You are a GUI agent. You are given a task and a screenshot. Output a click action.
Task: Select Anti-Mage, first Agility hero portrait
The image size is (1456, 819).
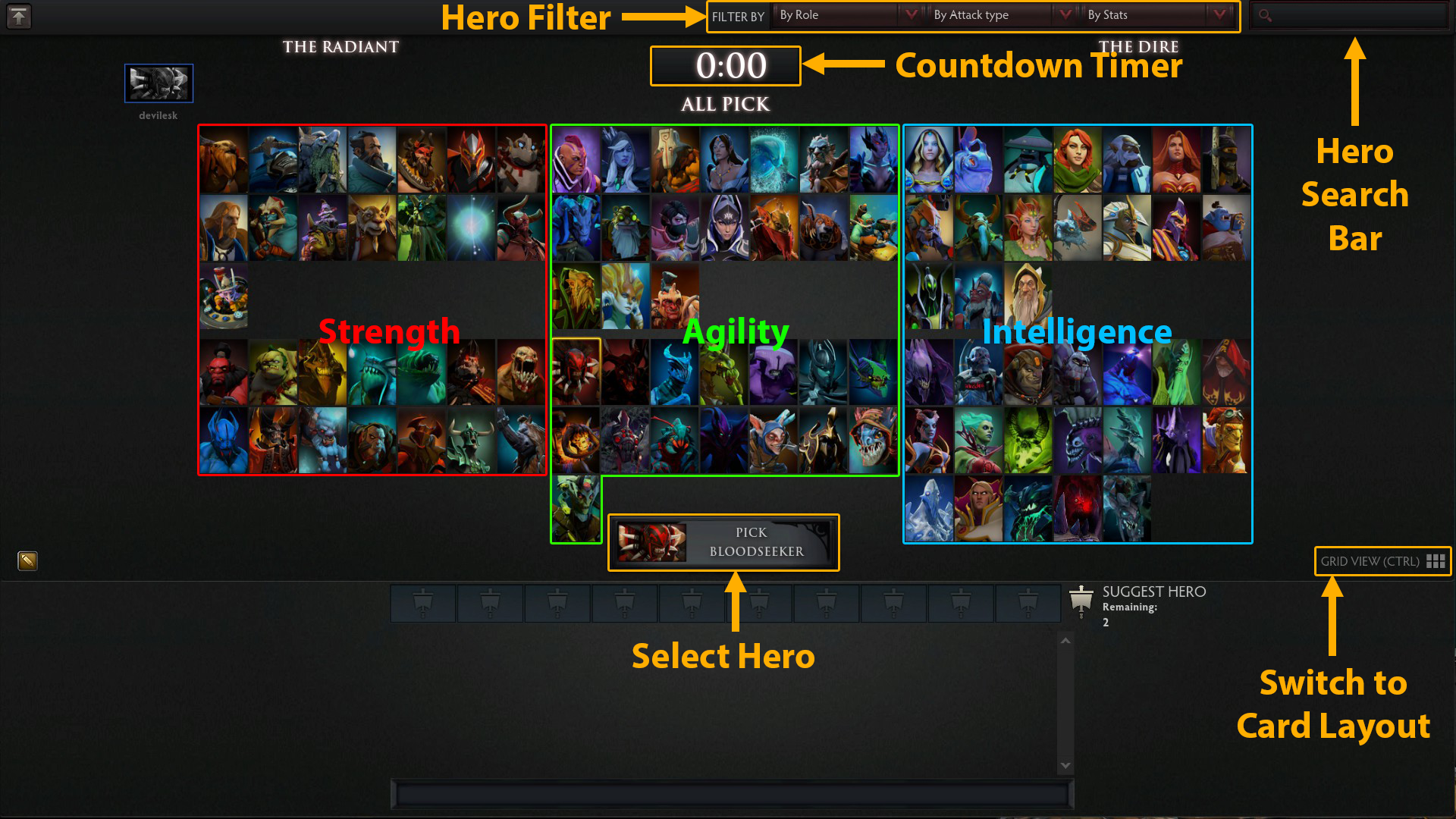coord(576,160)
